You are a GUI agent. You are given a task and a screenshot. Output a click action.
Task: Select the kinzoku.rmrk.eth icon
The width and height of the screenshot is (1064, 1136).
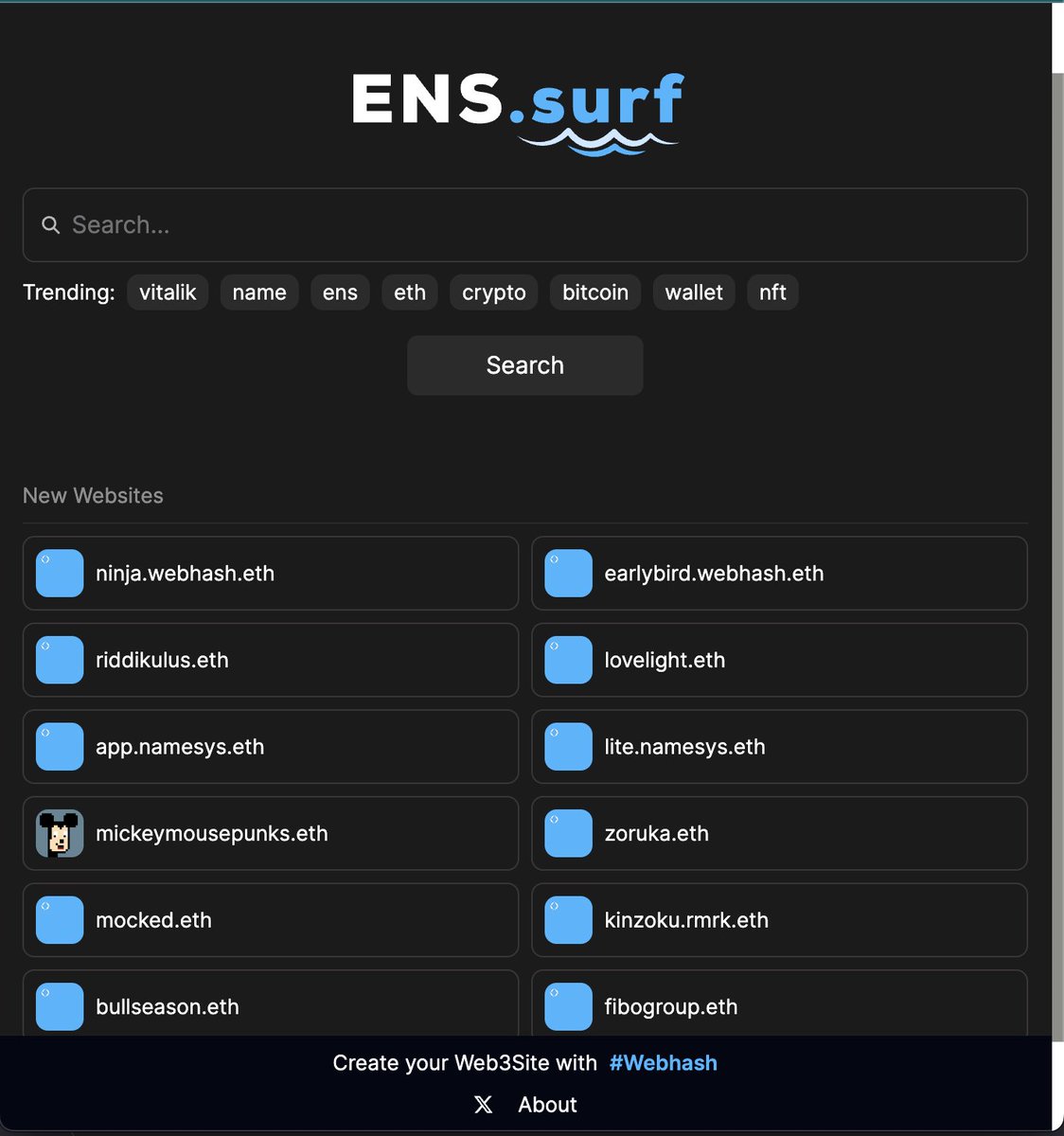pyautogui.click(x=568, y=920)
